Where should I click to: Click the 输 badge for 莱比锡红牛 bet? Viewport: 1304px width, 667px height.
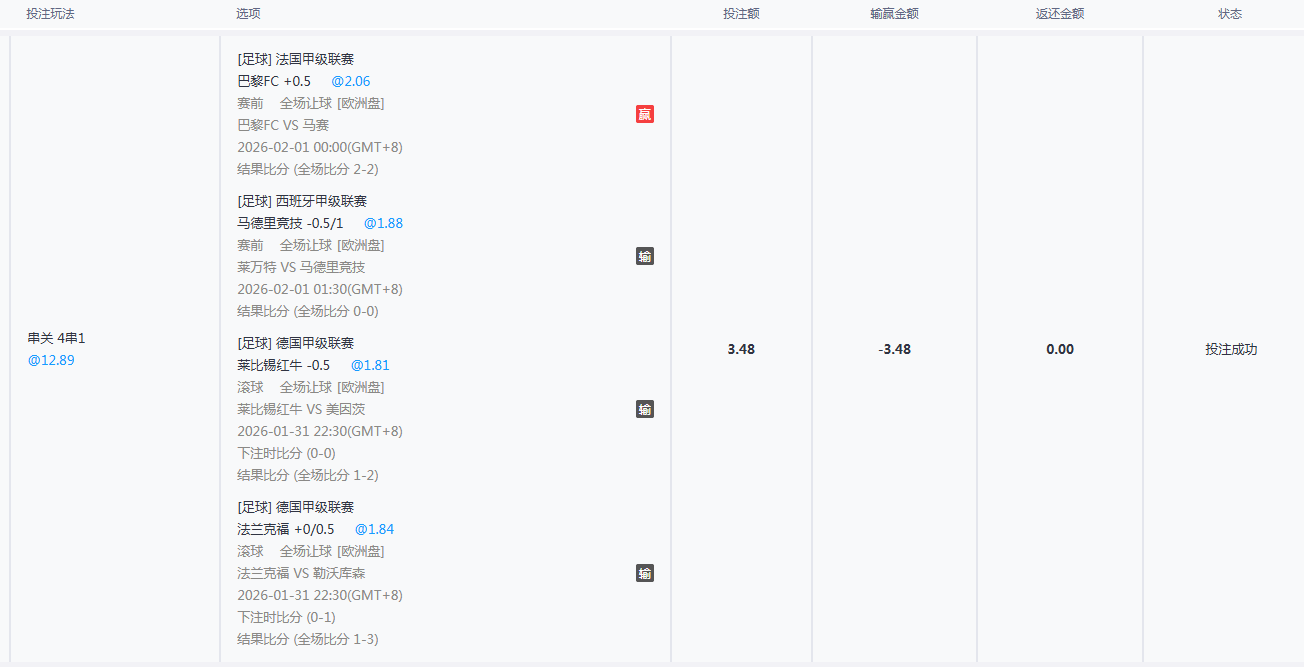(x=644, y=409)
